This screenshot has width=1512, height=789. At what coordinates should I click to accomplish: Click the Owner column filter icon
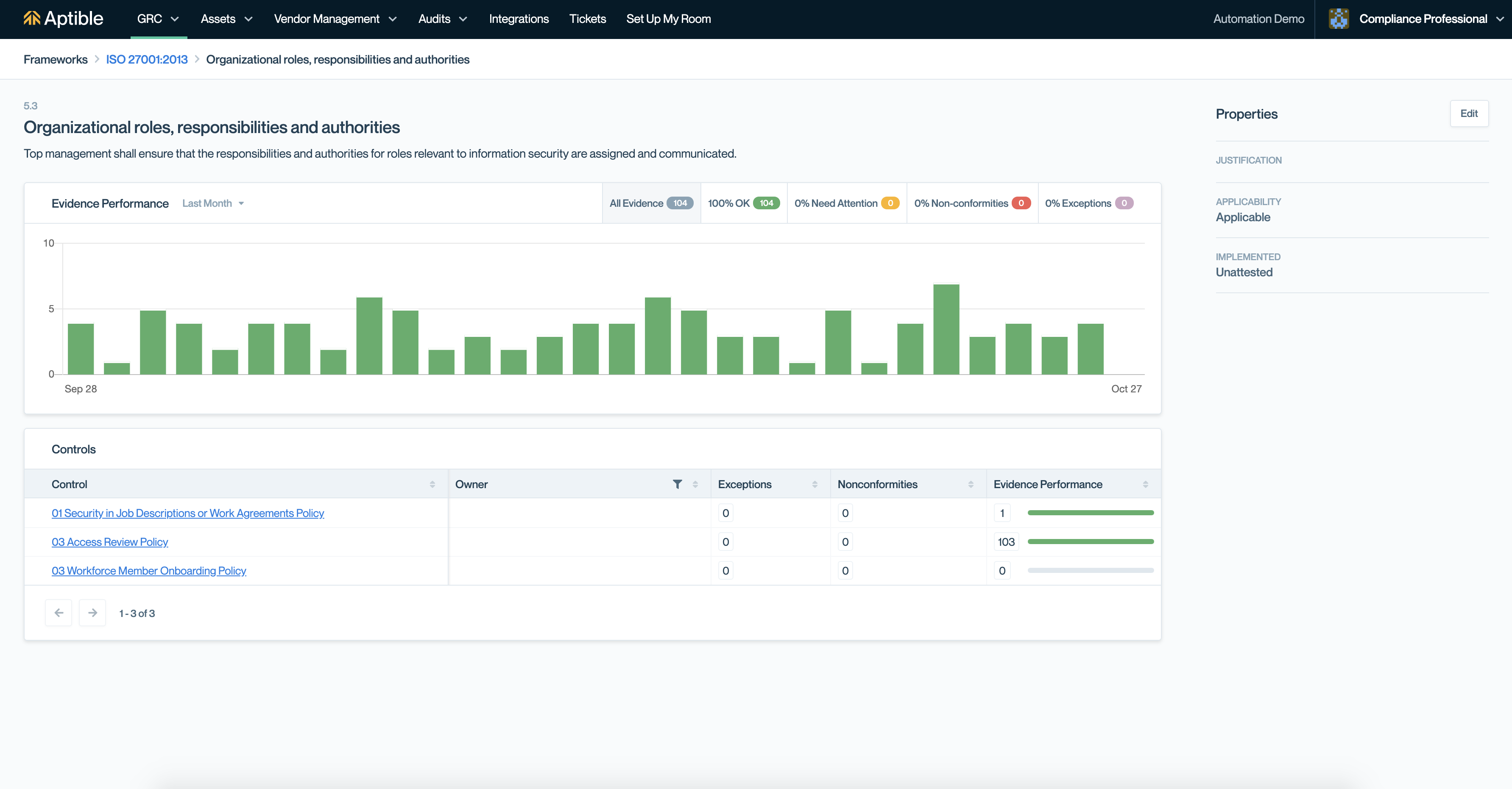pyautogui.click(x=678, y=484)
